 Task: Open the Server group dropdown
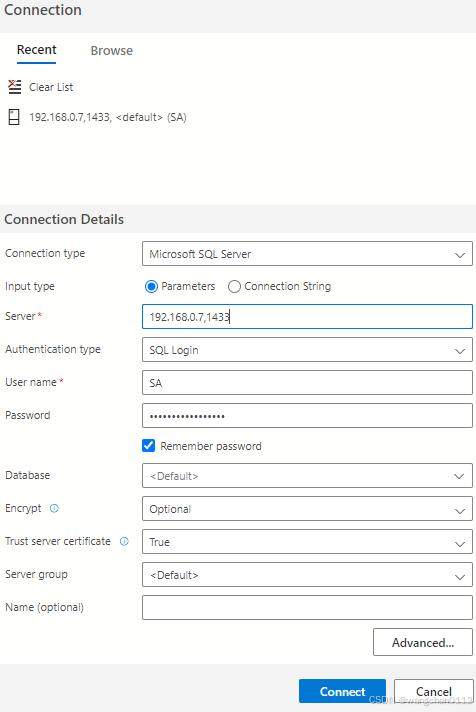307,574
